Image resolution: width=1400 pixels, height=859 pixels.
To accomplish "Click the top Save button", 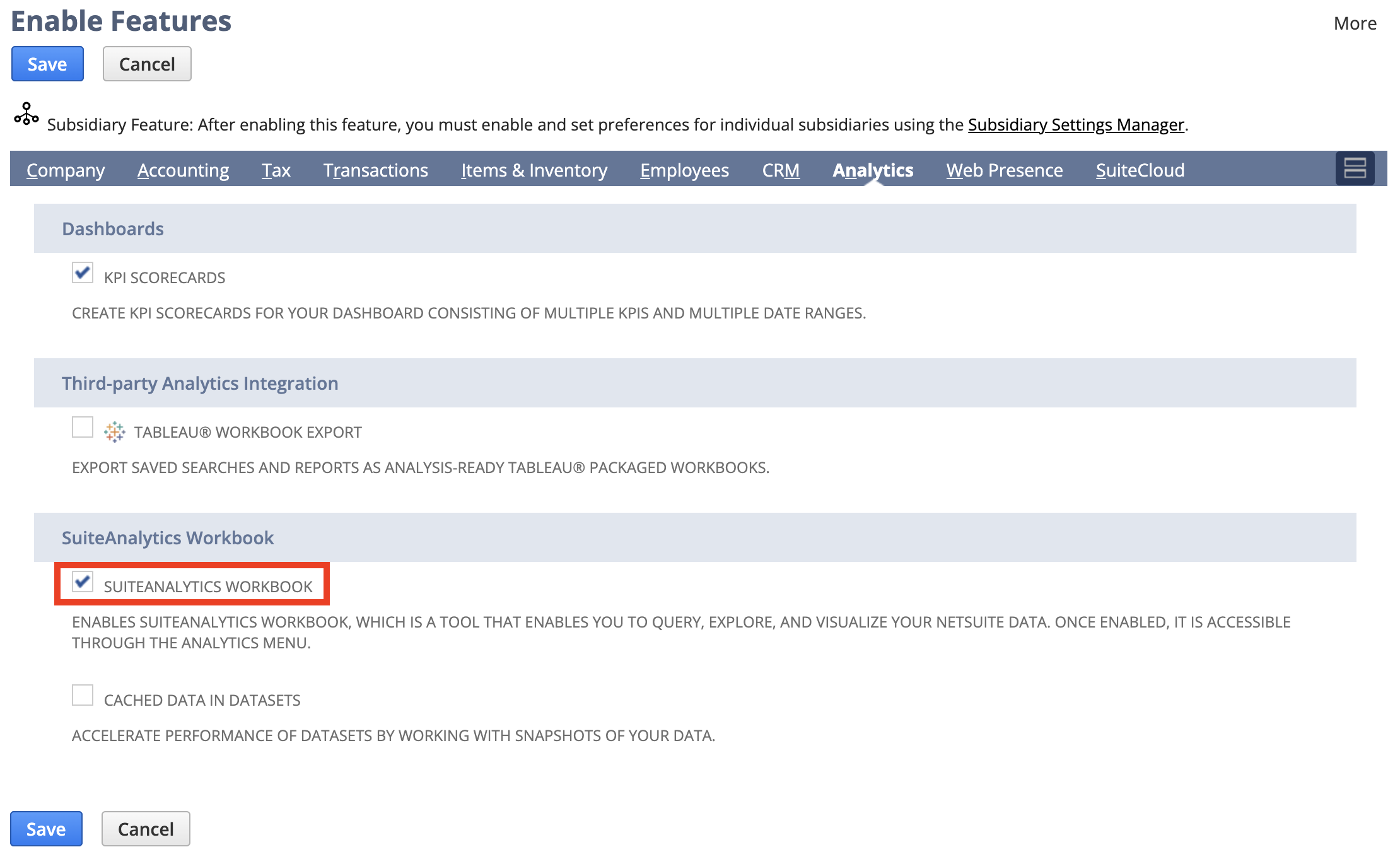I will tap(47, 64).
